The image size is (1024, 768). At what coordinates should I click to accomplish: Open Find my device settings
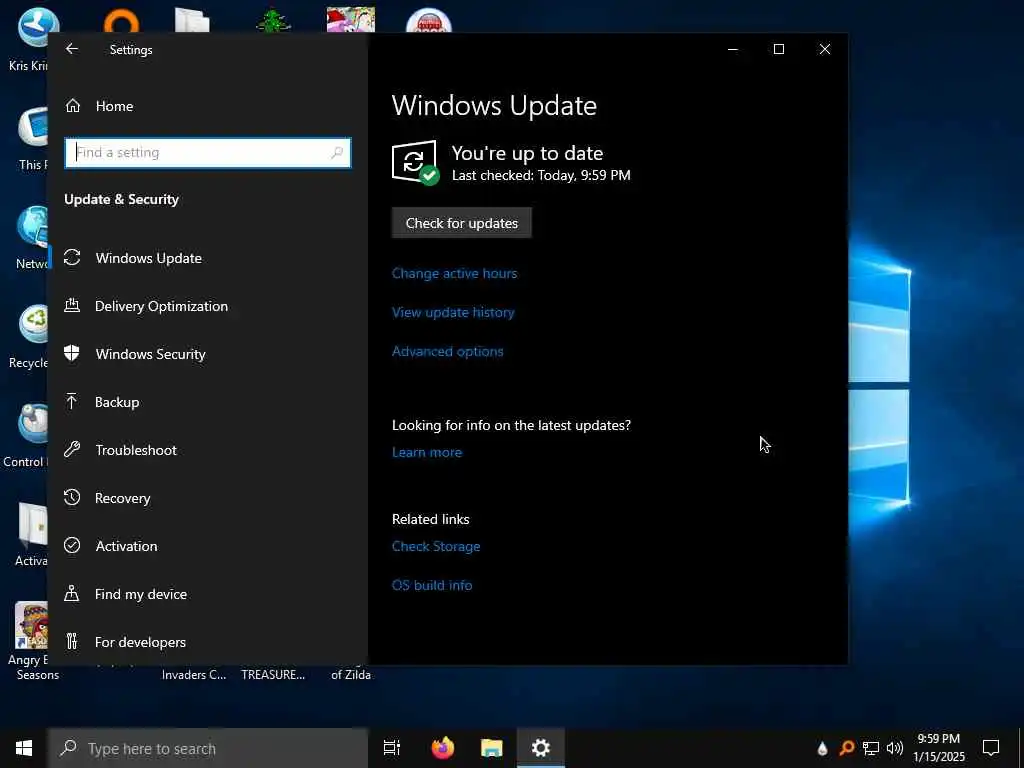pos(208,594)
